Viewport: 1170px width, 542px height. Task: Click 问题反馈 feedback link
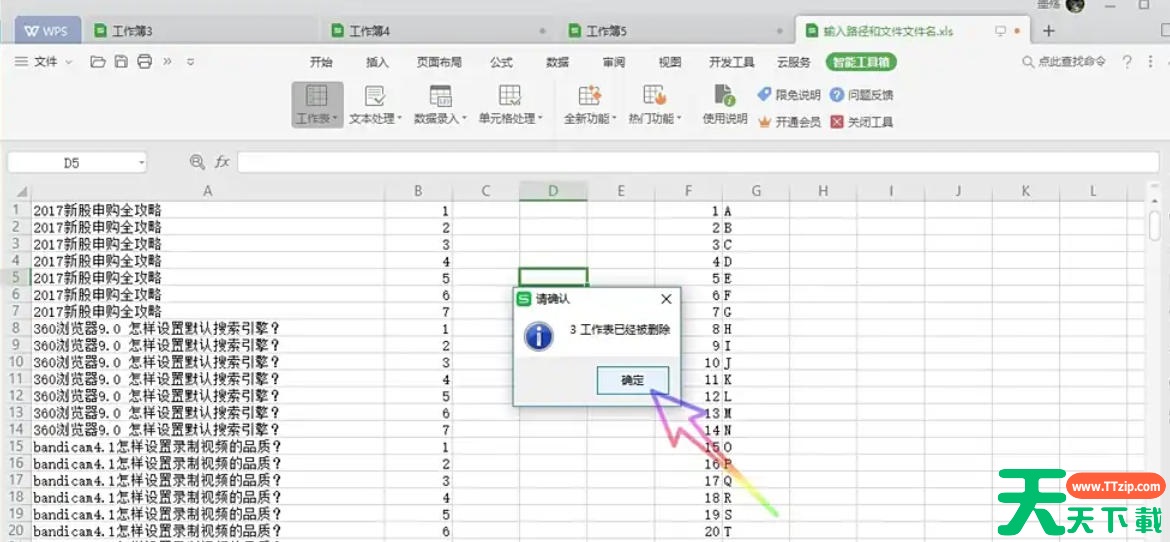pos(861,95)
